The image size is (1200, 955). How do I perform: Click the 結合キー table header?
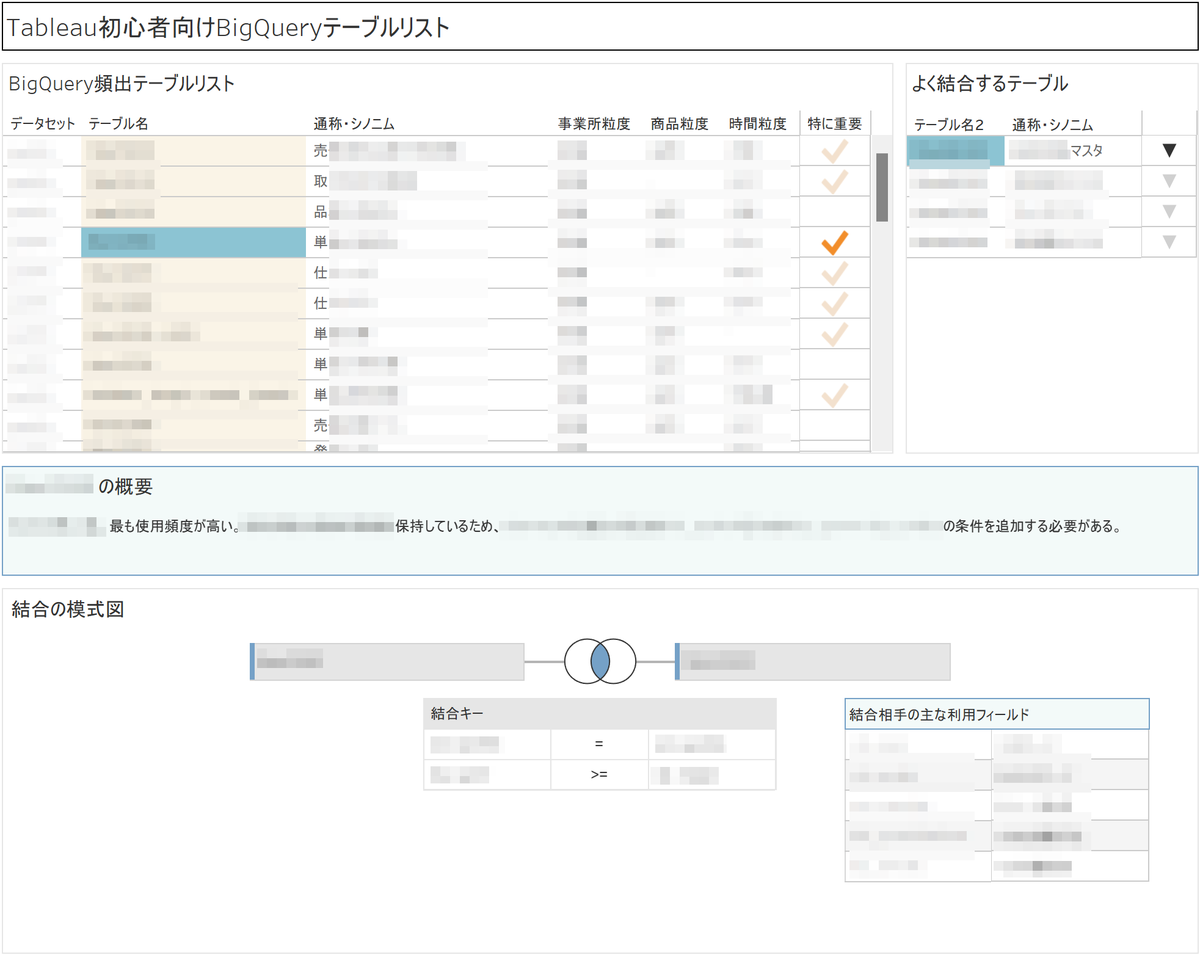coord(600,713)
